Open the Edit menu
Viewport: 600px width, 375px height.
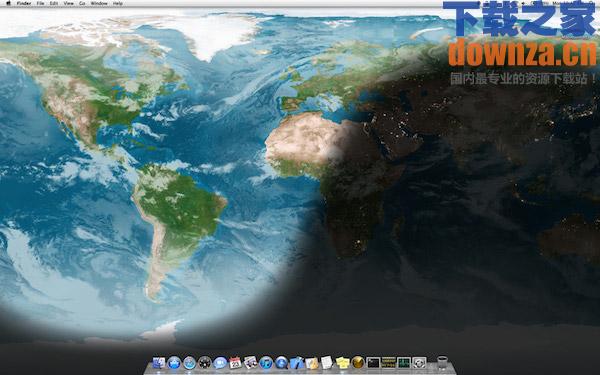click(54, 3)
